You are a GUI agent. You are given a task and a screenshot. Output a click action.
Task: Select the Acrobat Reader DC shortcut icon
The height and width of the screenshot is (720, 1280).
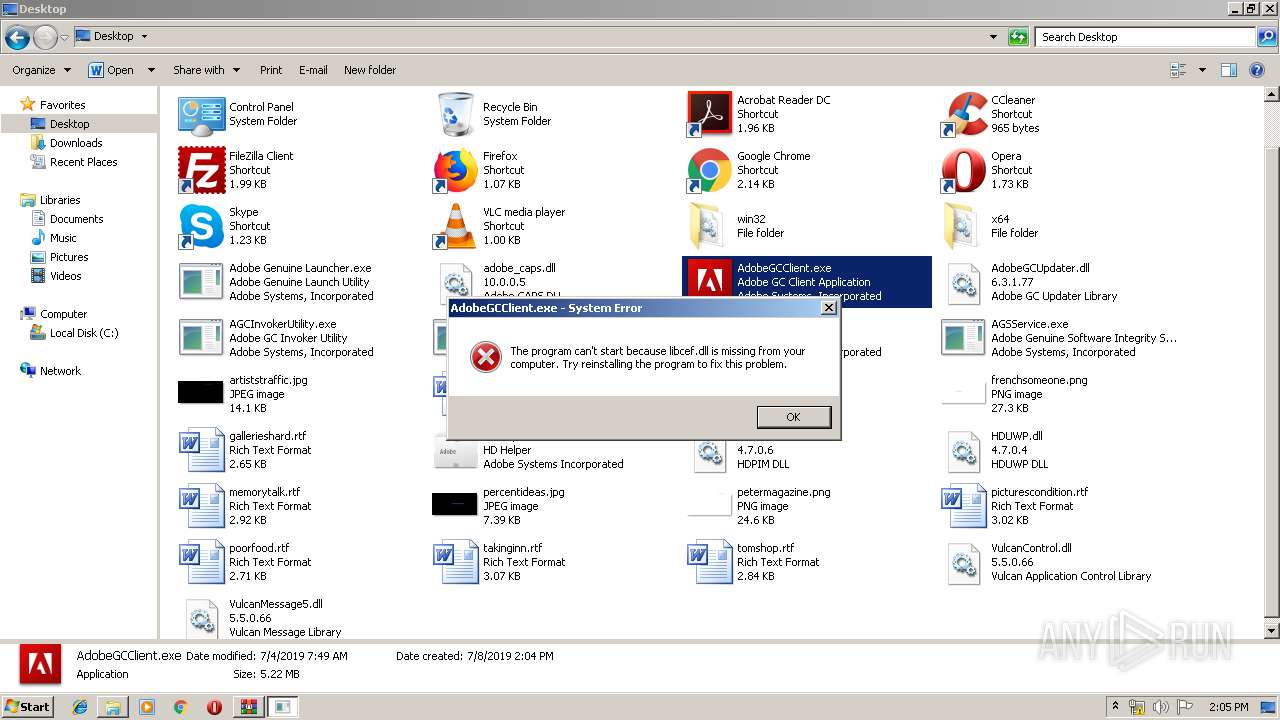[x=710, y=115]
